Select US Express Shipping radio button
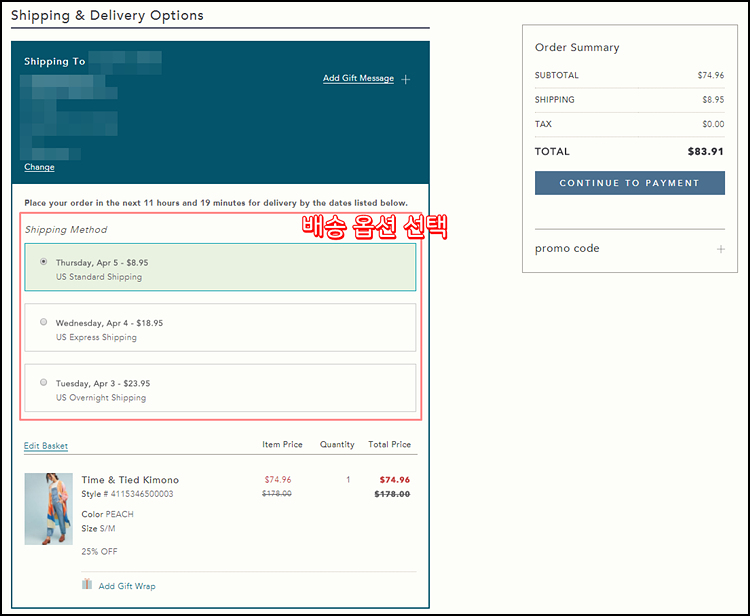The width and height of the screenshot is (750, 616). coord(44,322)
